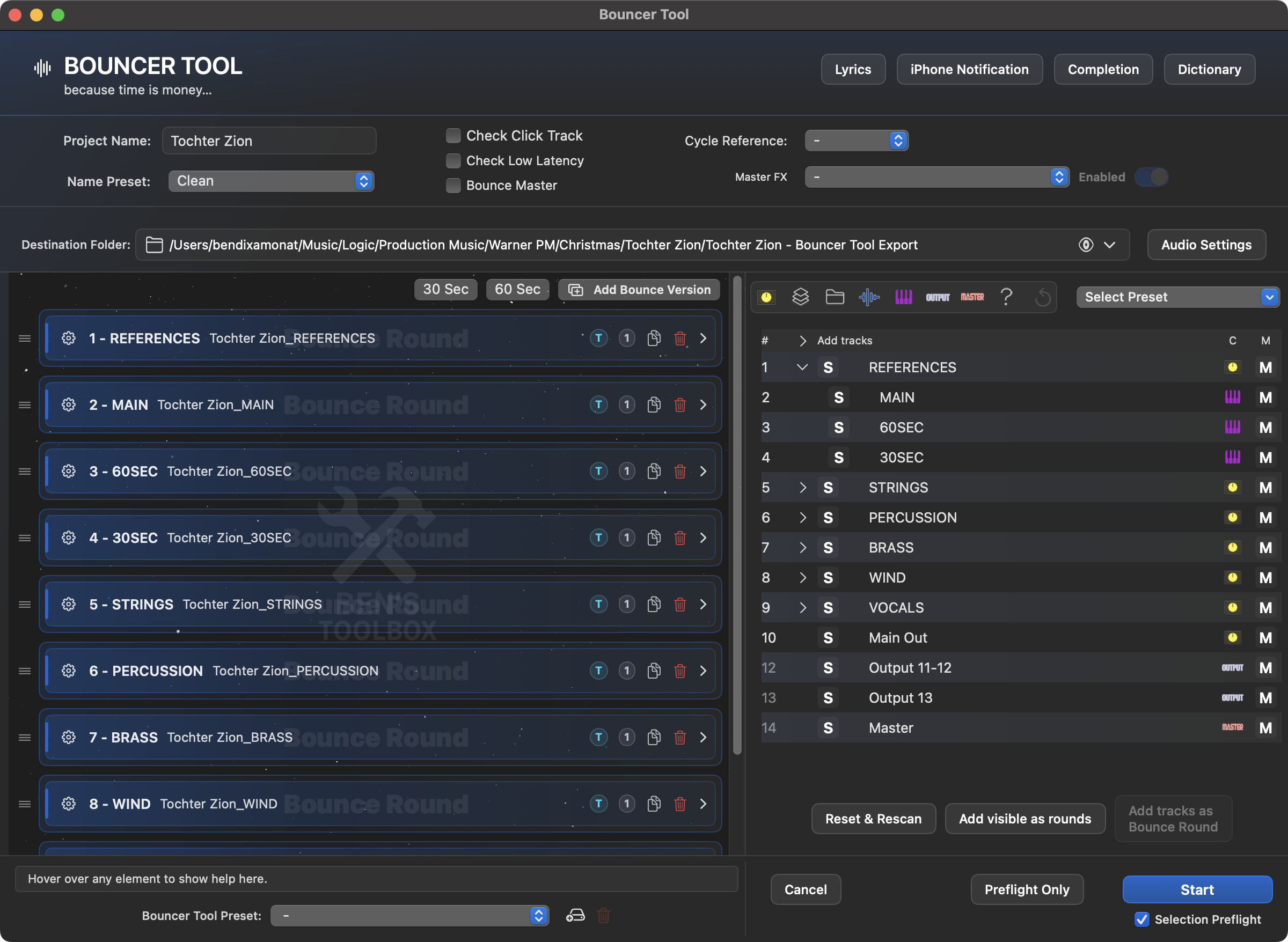
Task: Duplicate the 6 - PERCUSSION bounce round
Action: (x=654, y=671)
